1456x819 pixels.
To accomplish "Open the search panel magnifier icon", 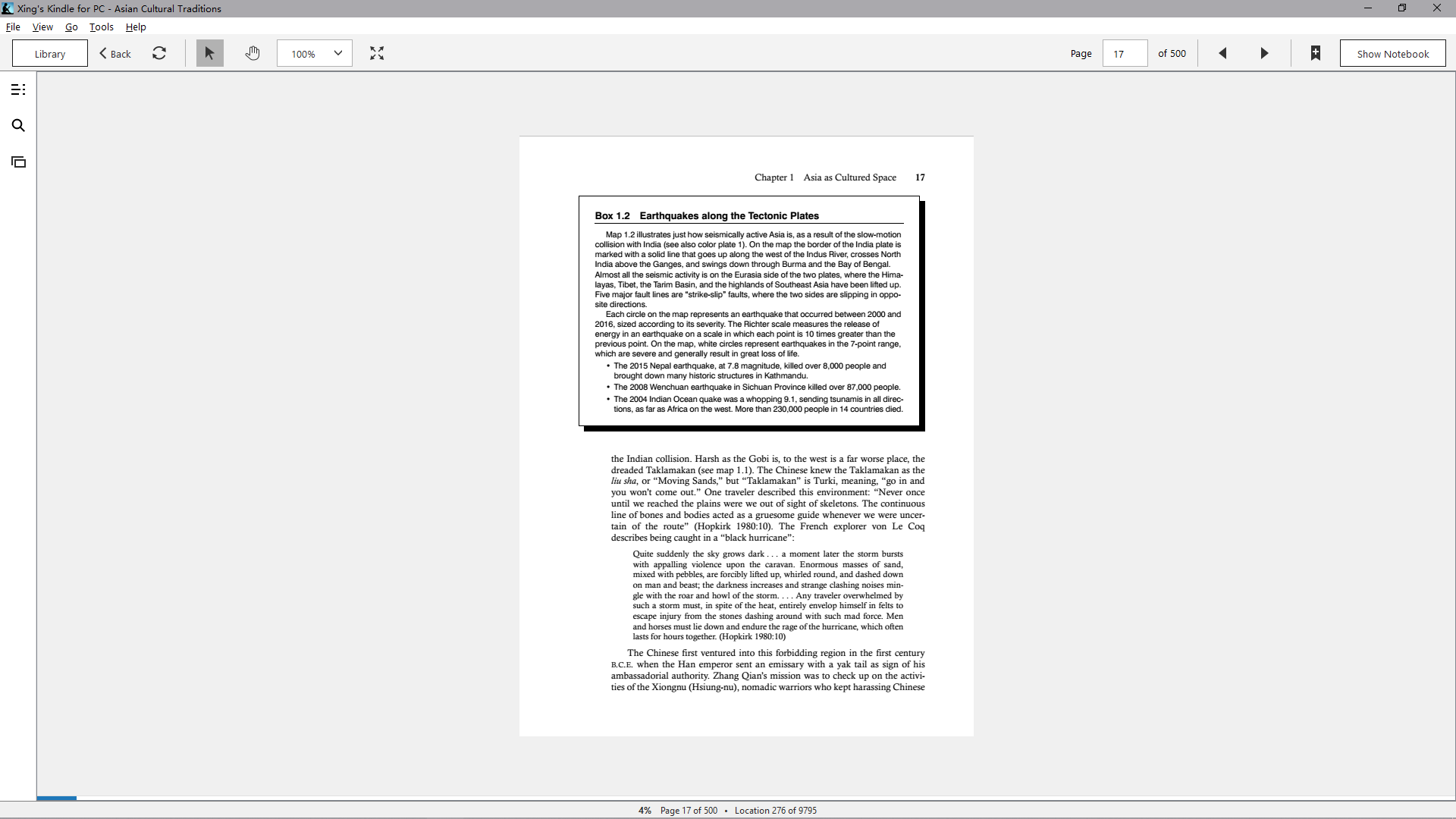I will click(18, 125).
